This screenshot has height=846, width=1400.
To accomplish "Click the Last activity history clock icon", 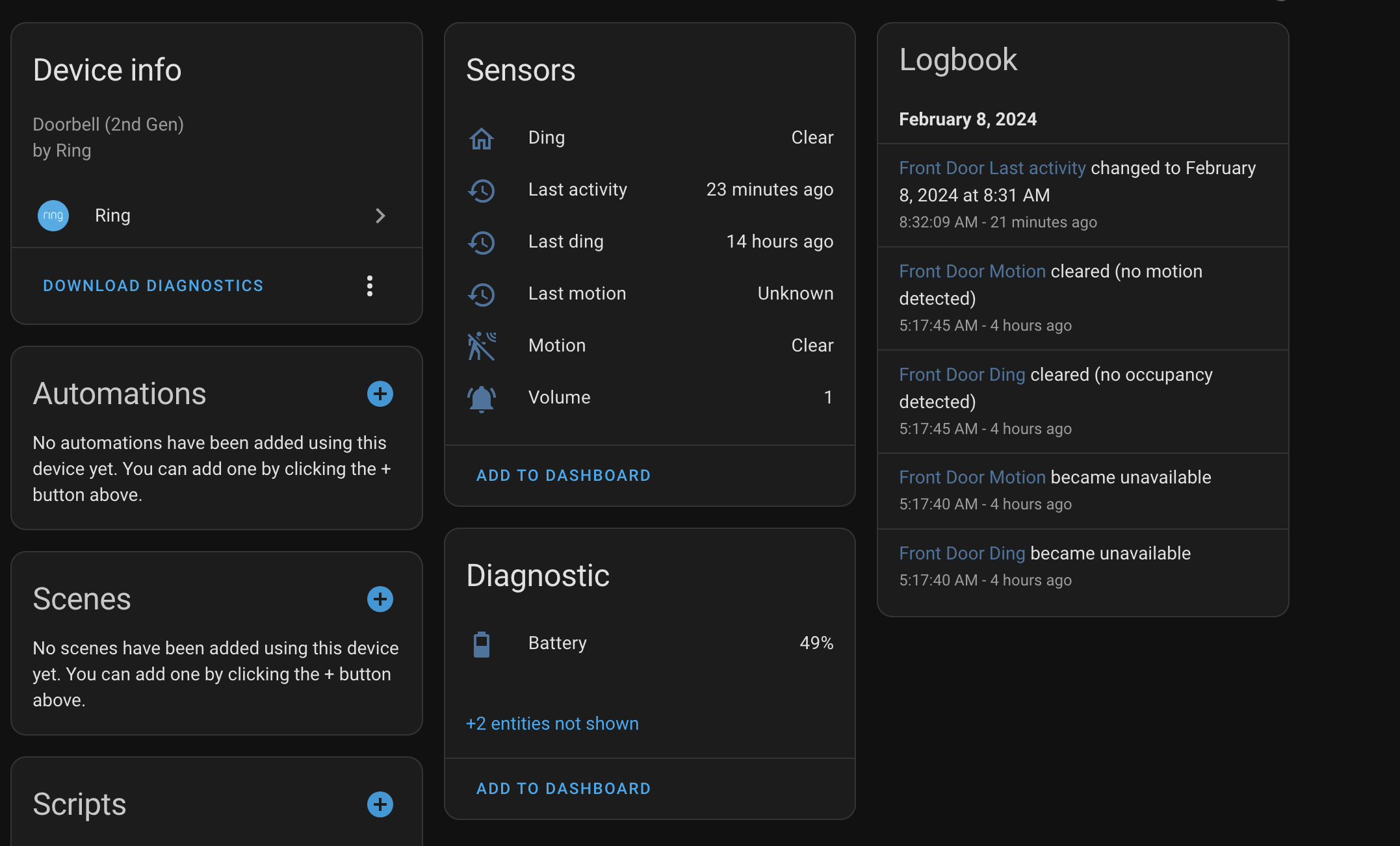I will coord(482,190).
